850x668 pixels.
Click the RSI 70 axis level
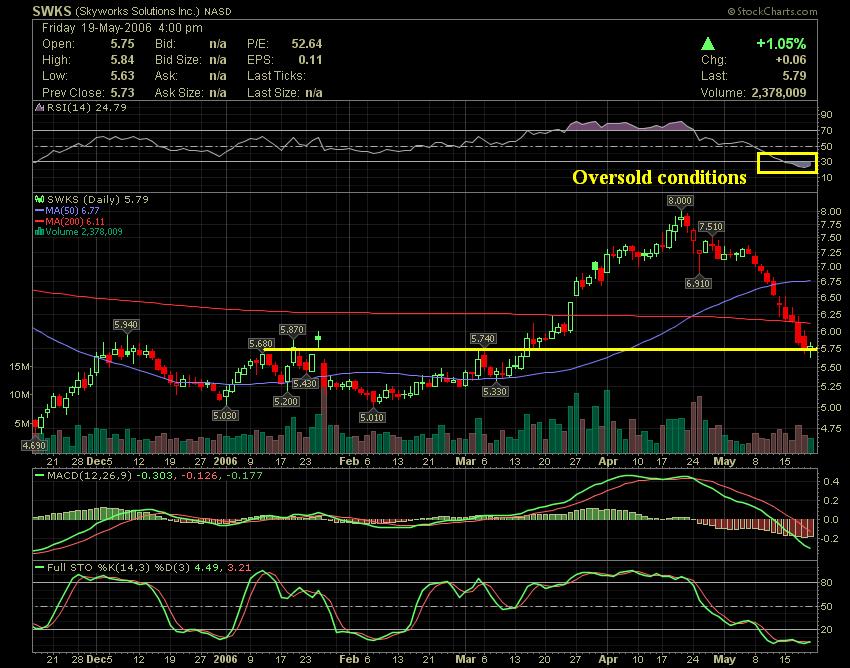(x=826, y=131)
